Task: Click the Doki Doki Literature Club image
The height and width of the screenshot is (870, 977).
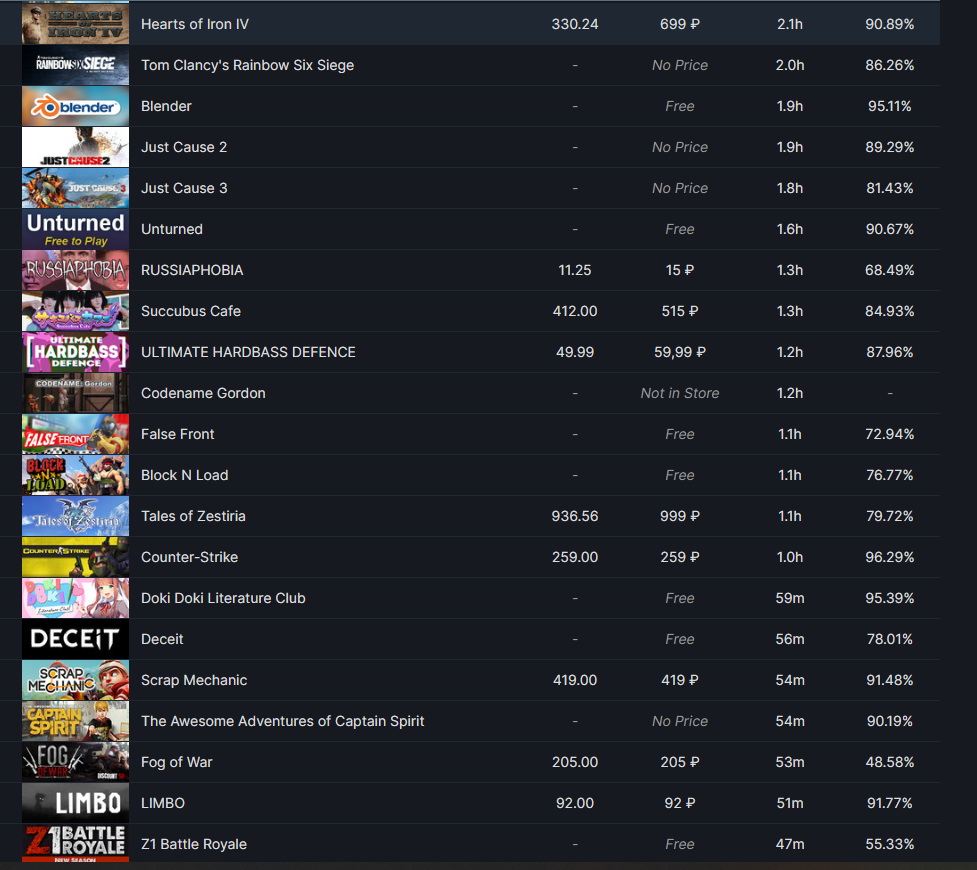Action: pyautogui.click(x=75, y=598)
